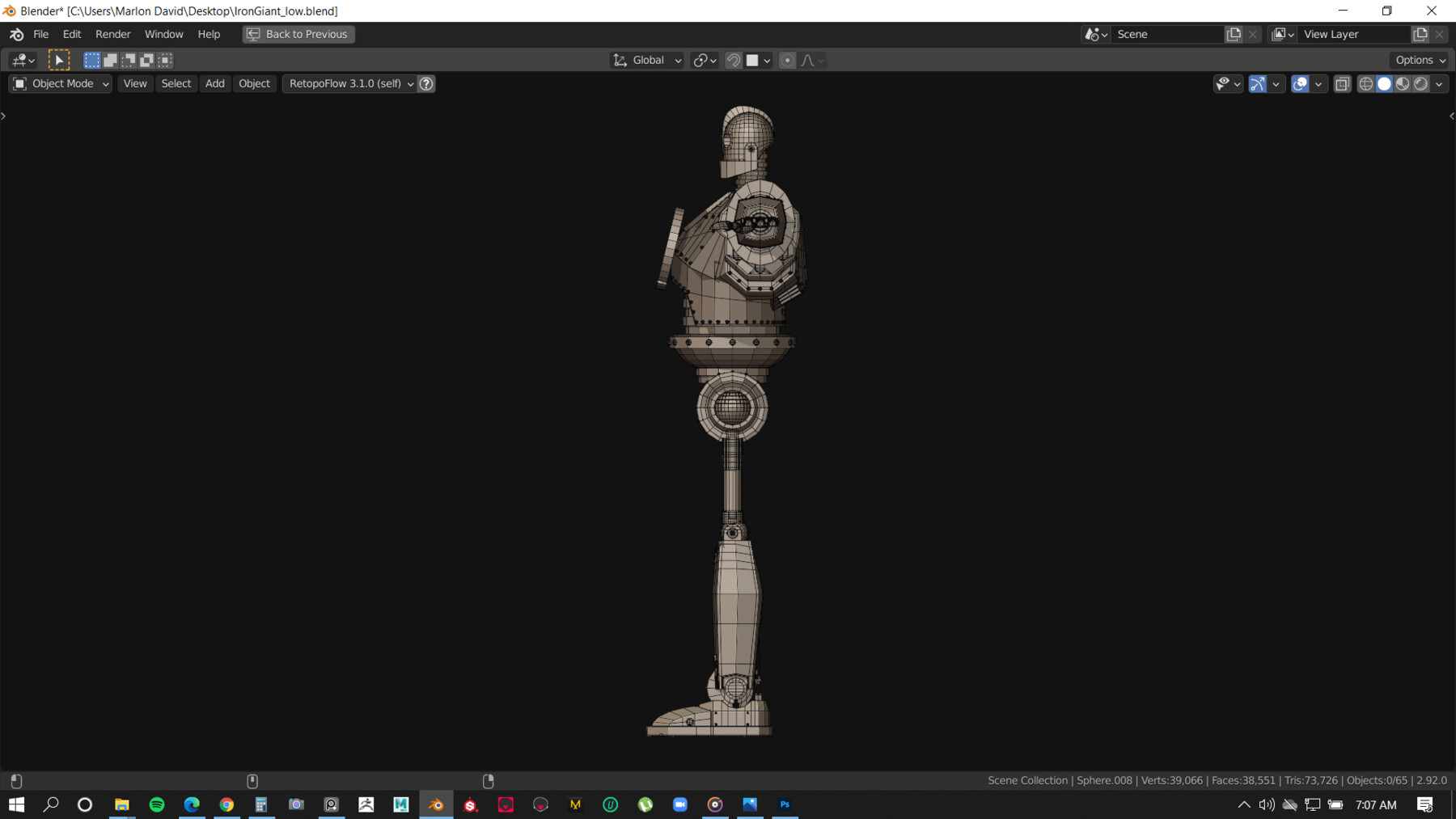Toggle the Show Gizmo button
The width and height of the screenshot is (1456, 819).
click(x=1258, y=84)
